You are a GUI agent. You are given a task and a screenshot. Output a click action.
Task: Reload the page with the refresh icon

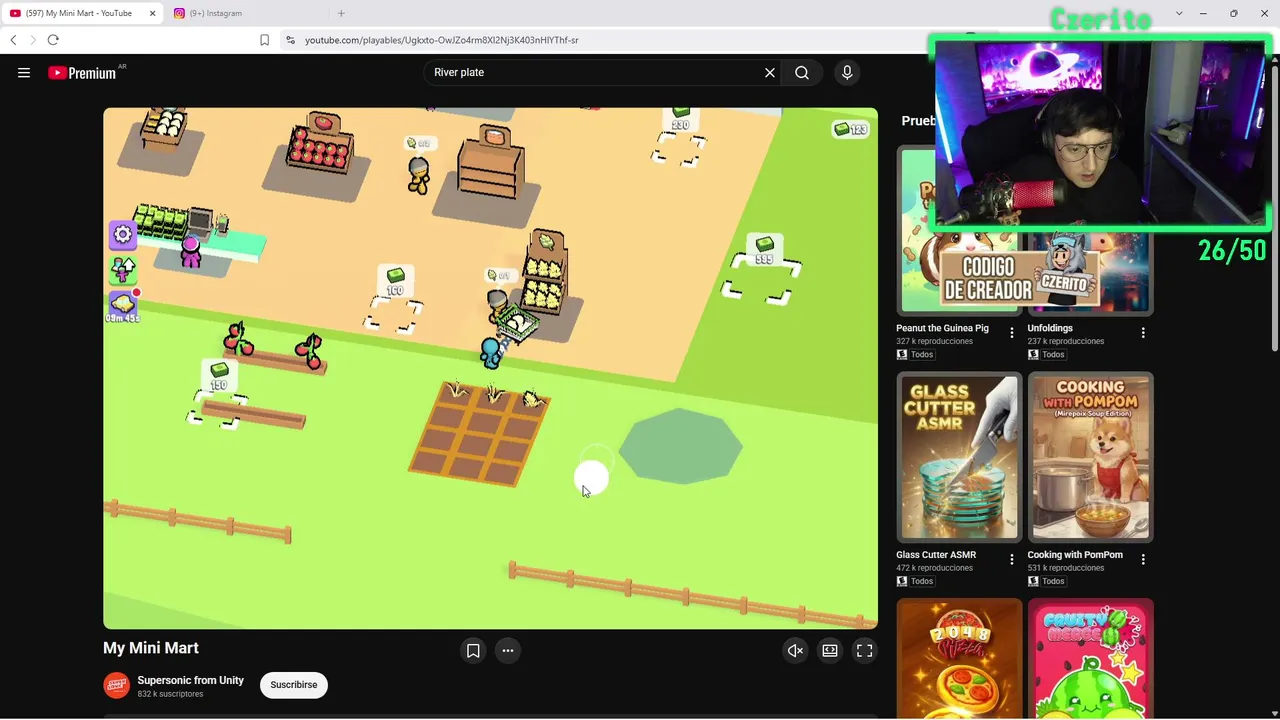53,40
